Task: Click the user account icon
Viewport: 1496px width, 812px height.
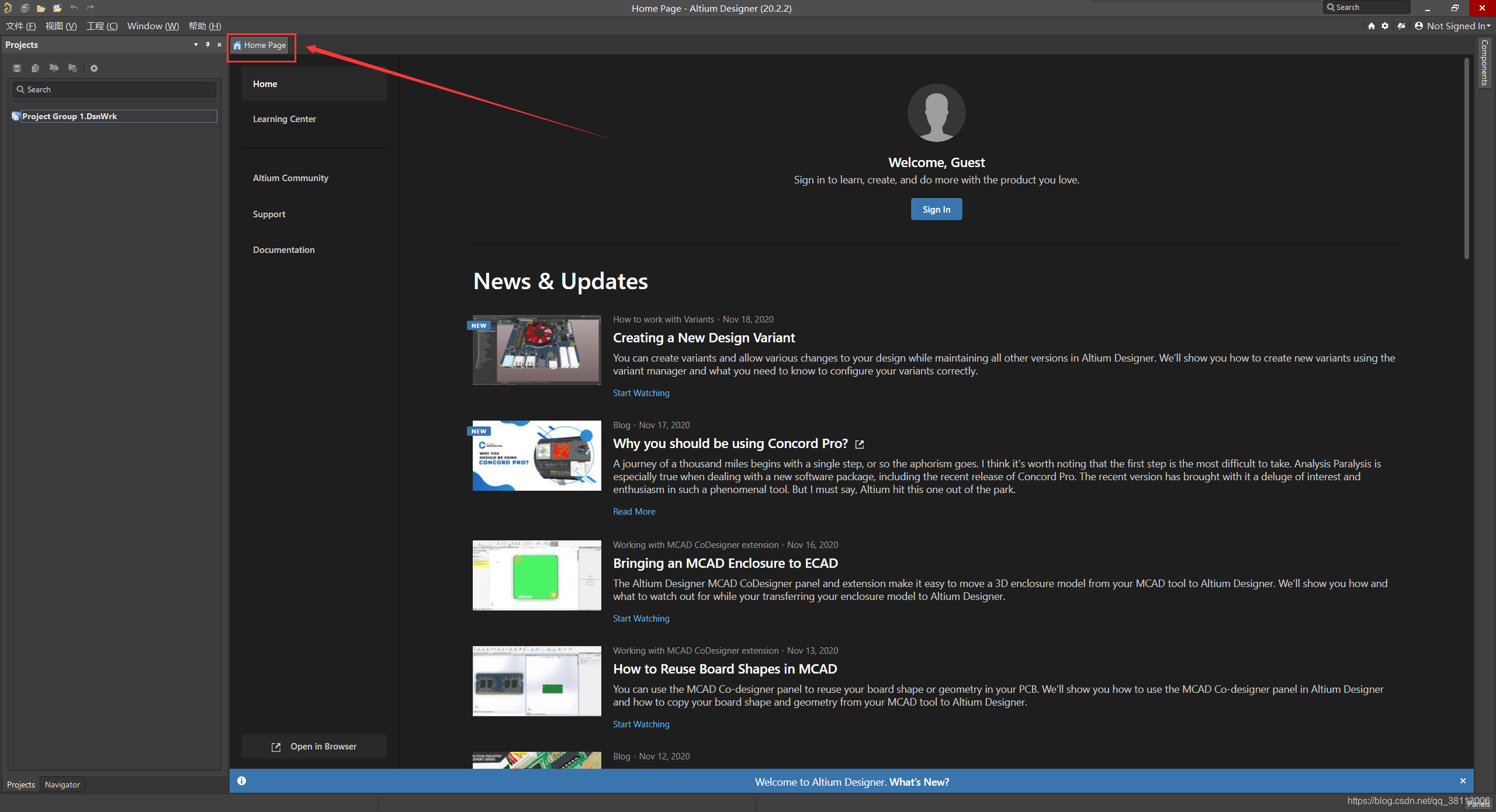Action: point(1421,25)
